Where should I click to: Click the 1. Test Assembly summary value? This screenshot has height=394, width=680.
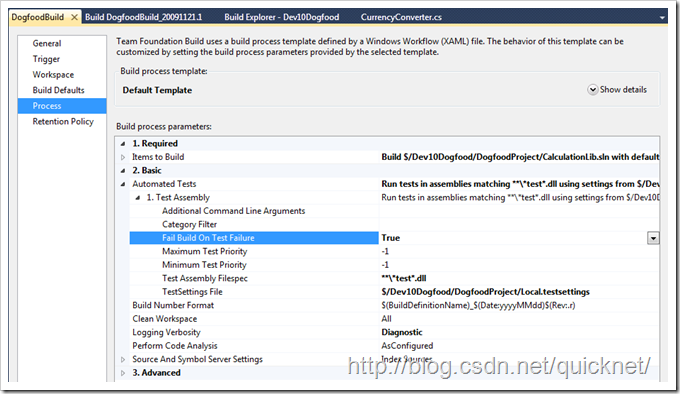[x=520, y=198]
